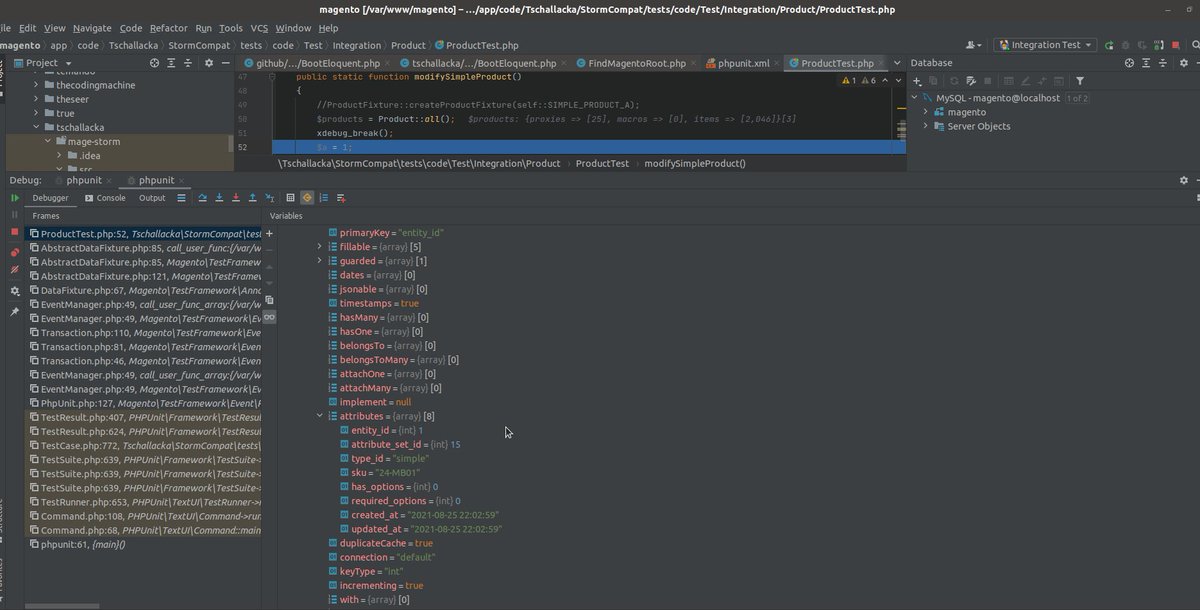Filter the Database panel with the funnel
1200x610 pixels.
pos(1080,81)
